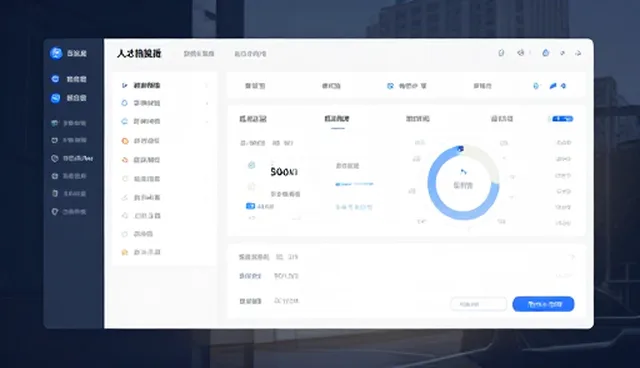The image size is (640, 368).
Task: Click the blue button in the lower card
Action: click(543, 304)
